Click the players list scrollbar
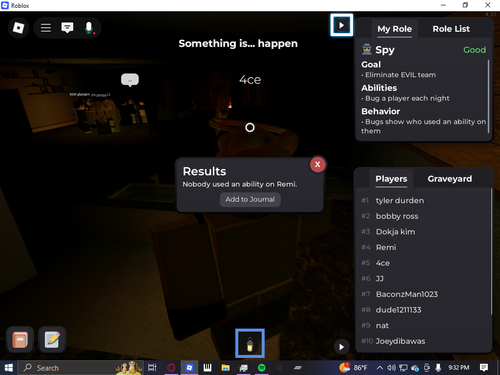Screen dimensions: 500x375 coord(491,251)
